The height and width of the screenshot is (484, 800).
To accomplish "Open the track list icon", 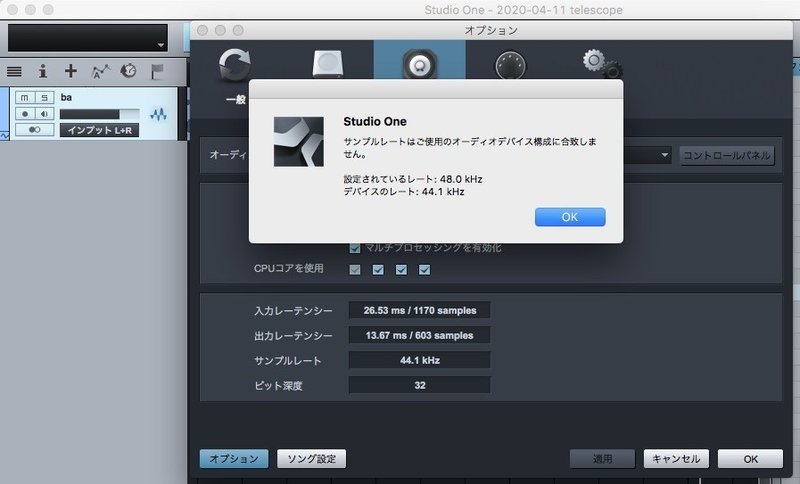I will click(14, 71).
